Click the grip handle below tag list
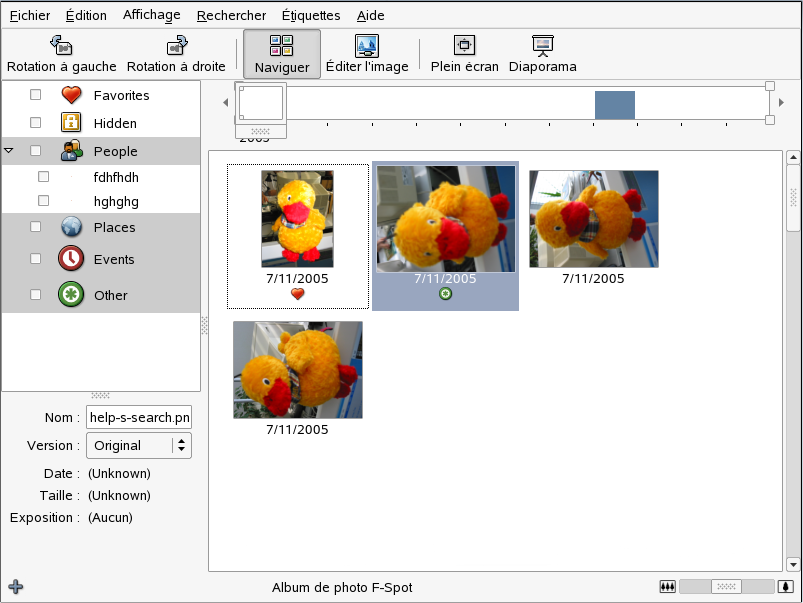The width and height of the screenshot is (803, 603). point(100,396)
